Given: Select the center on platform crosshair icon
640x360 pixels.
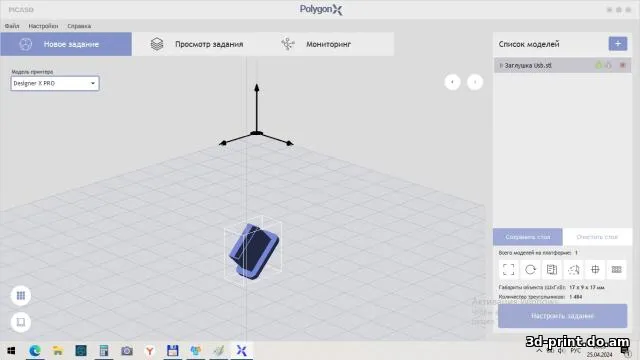Looking at the screenshot, I should [595, 269].
